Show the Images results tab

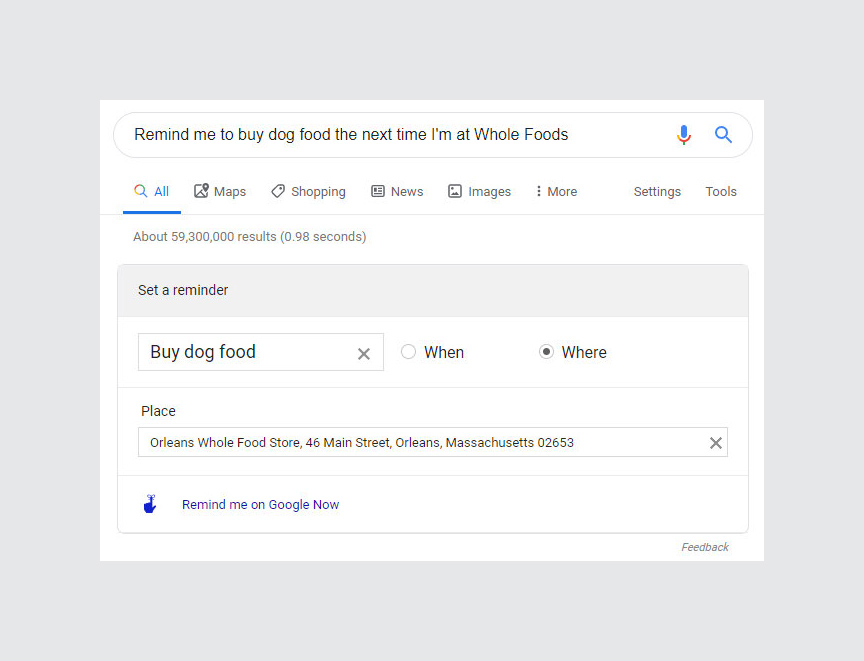479,192
